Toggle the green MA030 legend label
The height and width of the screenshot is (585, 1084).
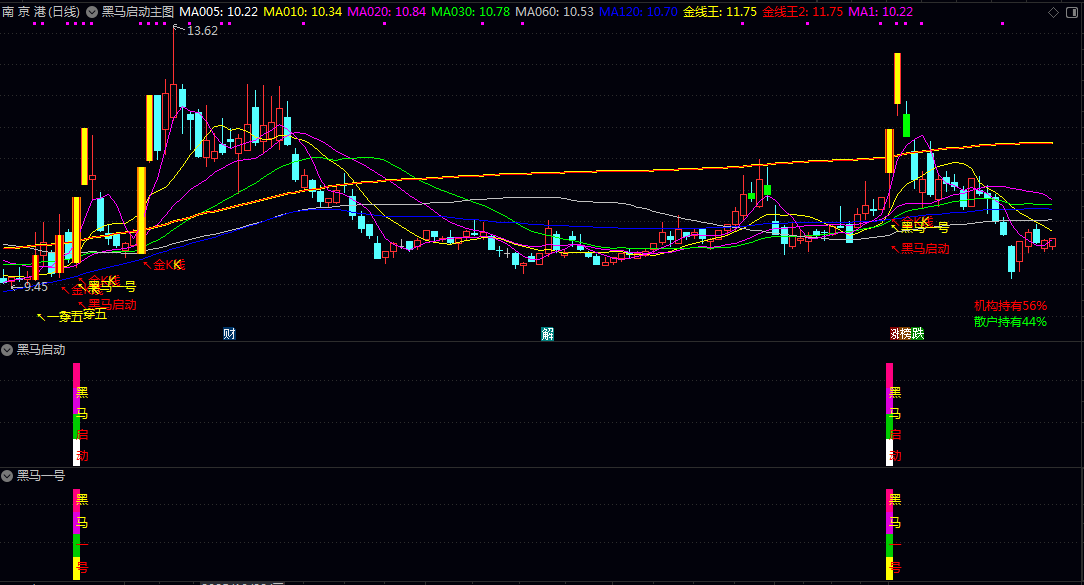pos(471,12)
